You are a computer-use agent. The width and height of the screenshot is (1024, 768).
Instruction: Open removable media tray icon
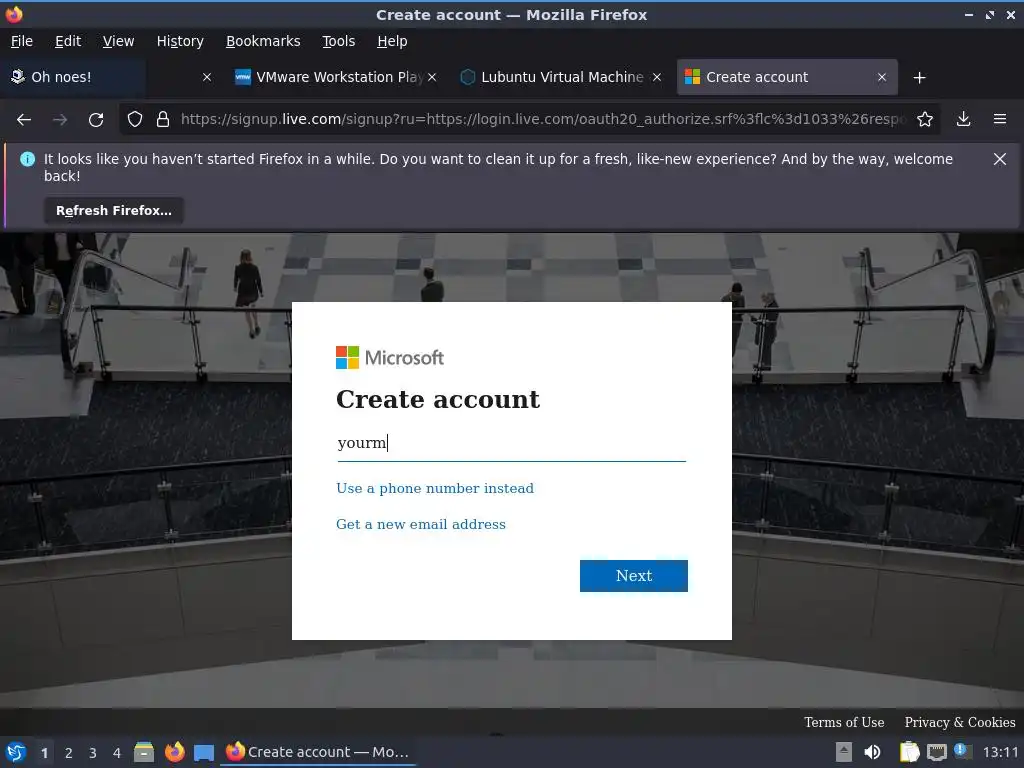[x=844, y=752]
